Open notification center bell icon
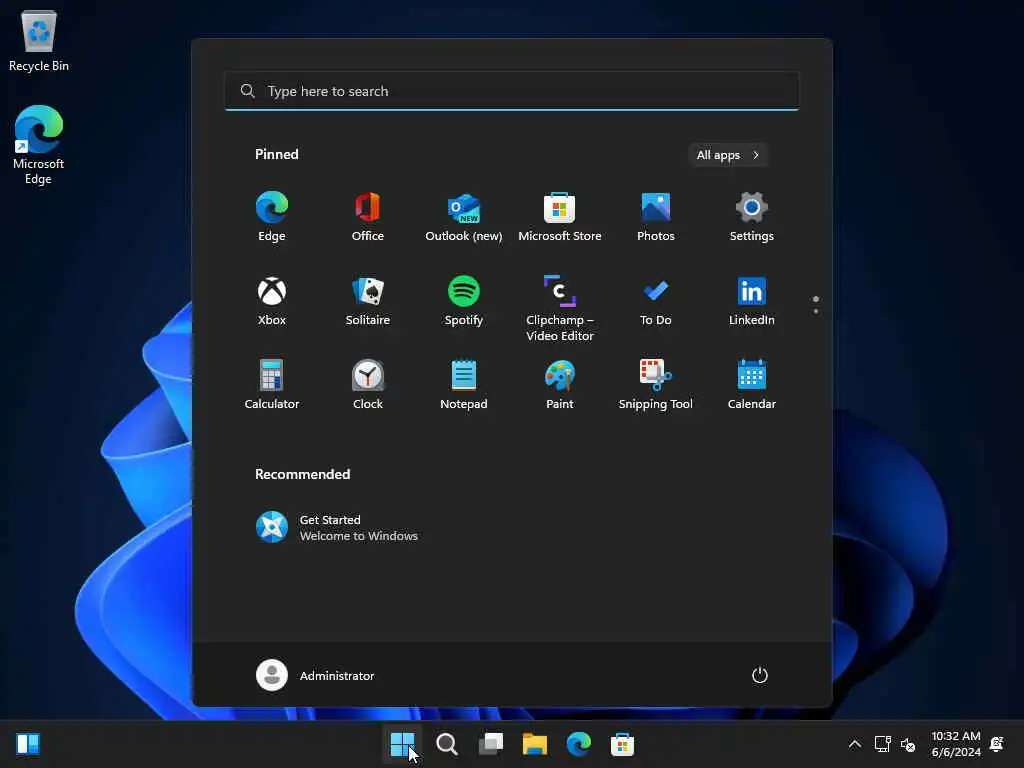 997,744
